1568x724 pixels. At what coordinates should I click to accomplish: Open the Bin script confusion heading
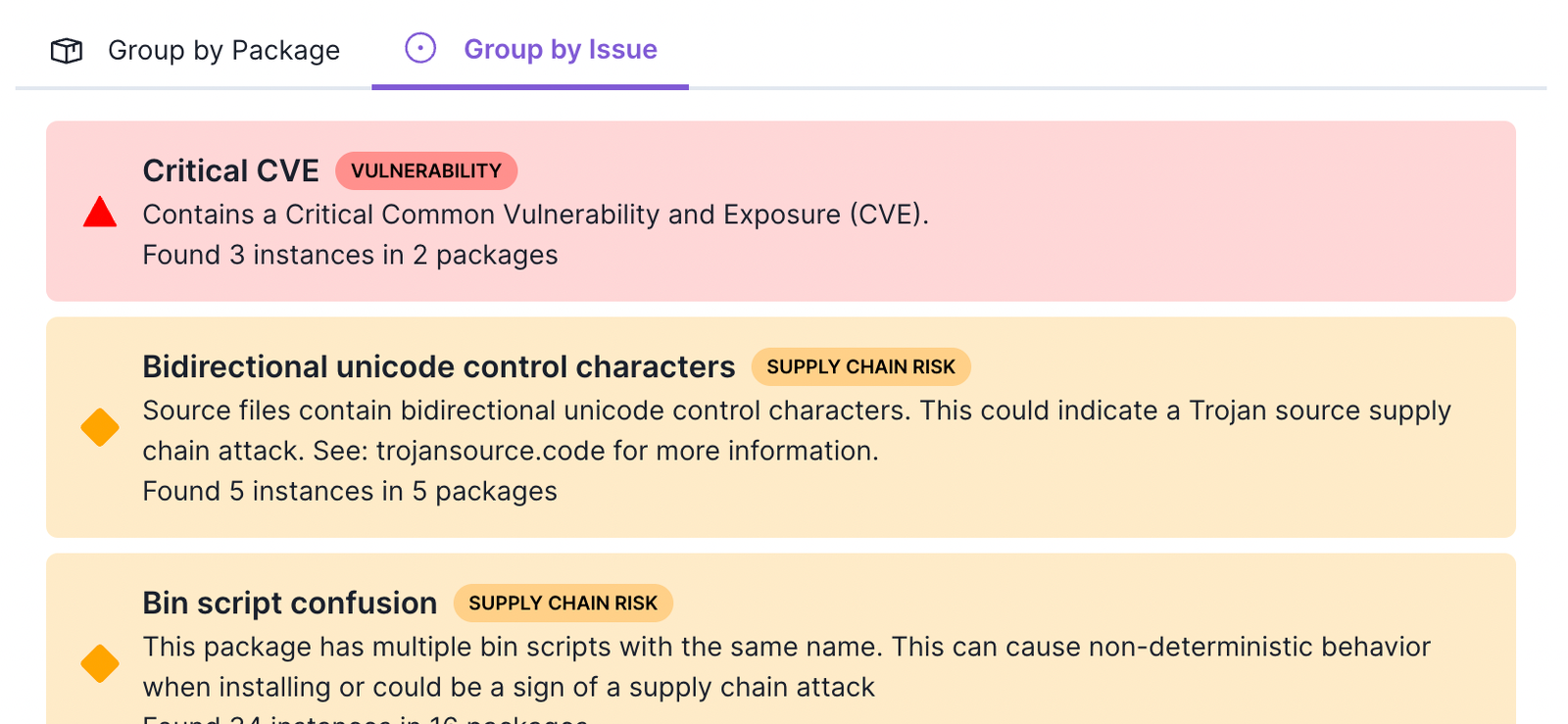point(289,603)
